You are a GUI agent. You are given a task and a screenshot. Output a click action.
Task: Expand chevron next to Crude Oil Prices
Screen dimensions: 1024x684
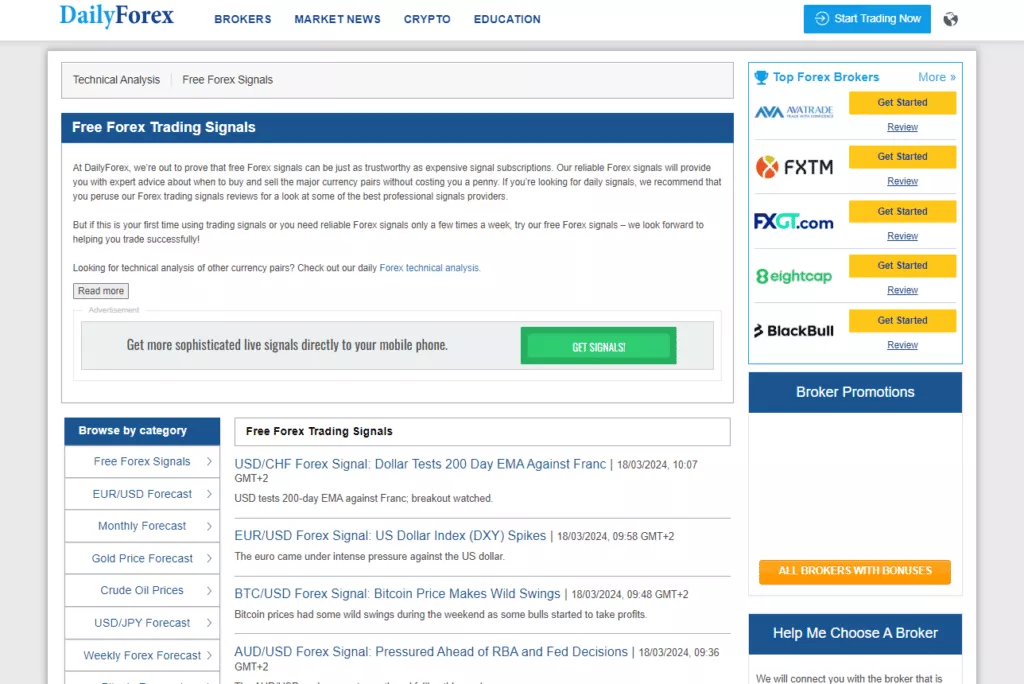click(x=209, y=591)
